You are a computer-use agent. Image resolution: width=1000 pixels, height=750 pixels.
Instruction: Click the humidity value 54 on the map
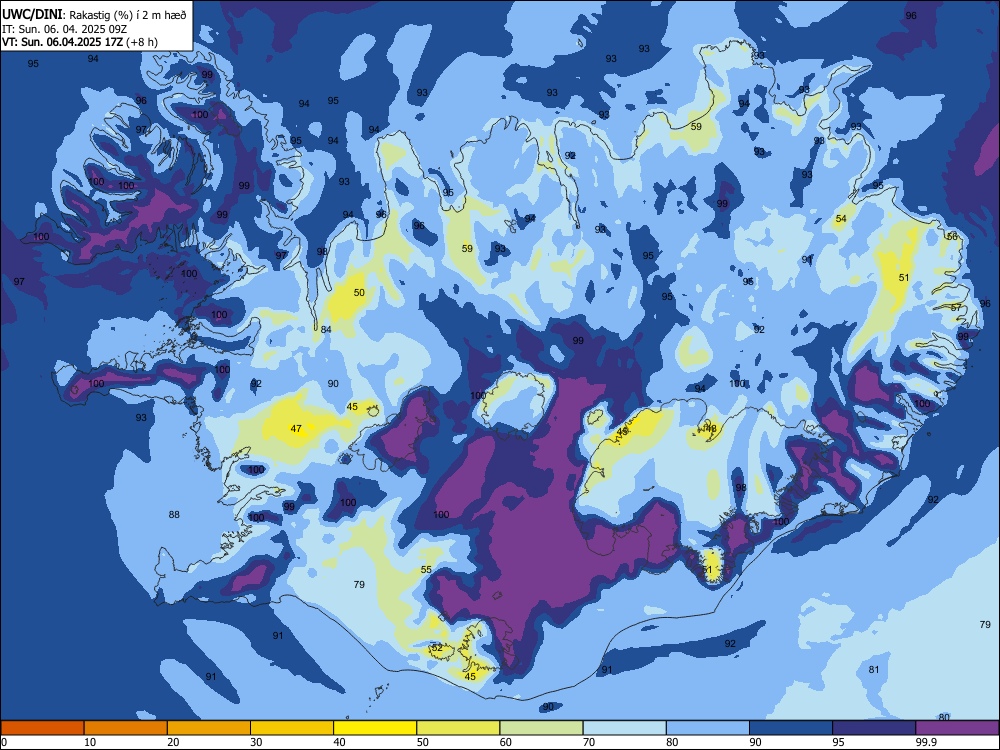point(841,219)
